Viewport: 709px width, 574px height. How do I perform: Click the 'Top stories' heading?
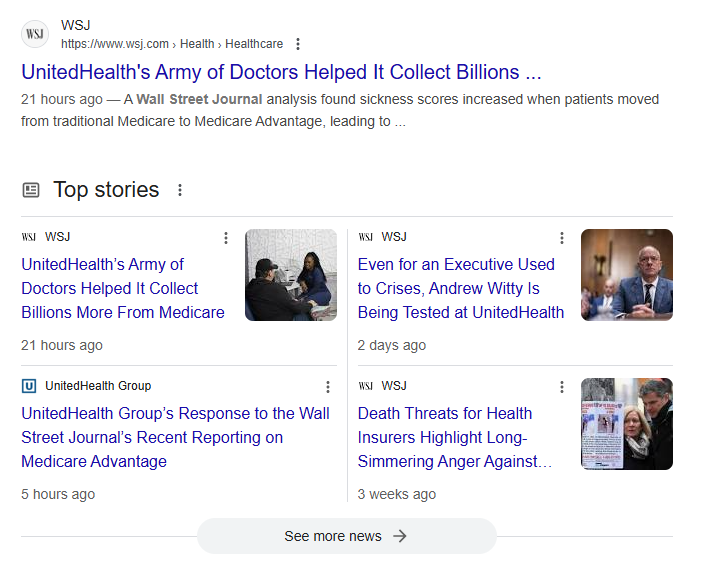pyautogui.click(x=106, y=190)
